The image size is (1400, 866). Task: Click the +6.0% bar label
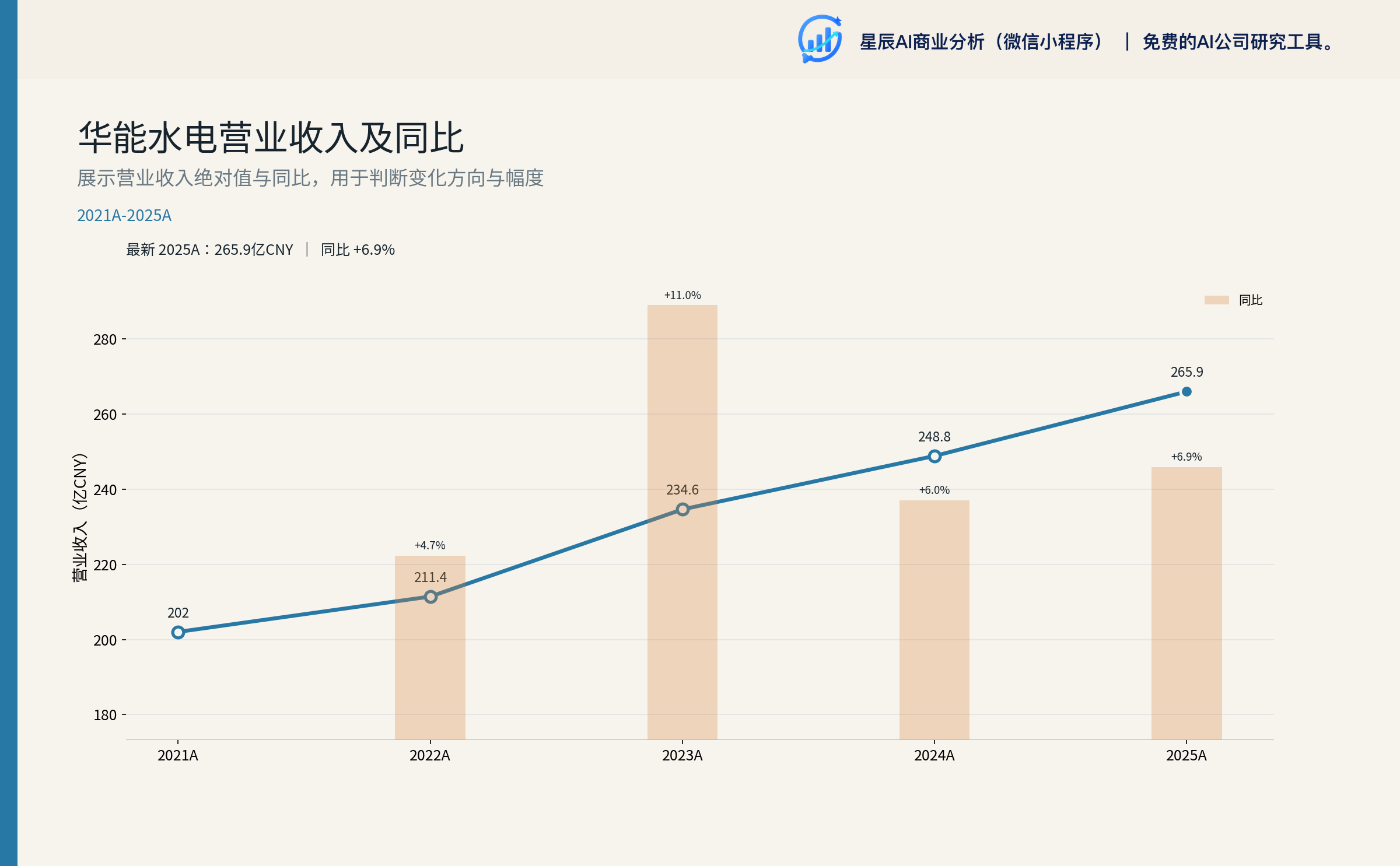[x=935, y=490]
